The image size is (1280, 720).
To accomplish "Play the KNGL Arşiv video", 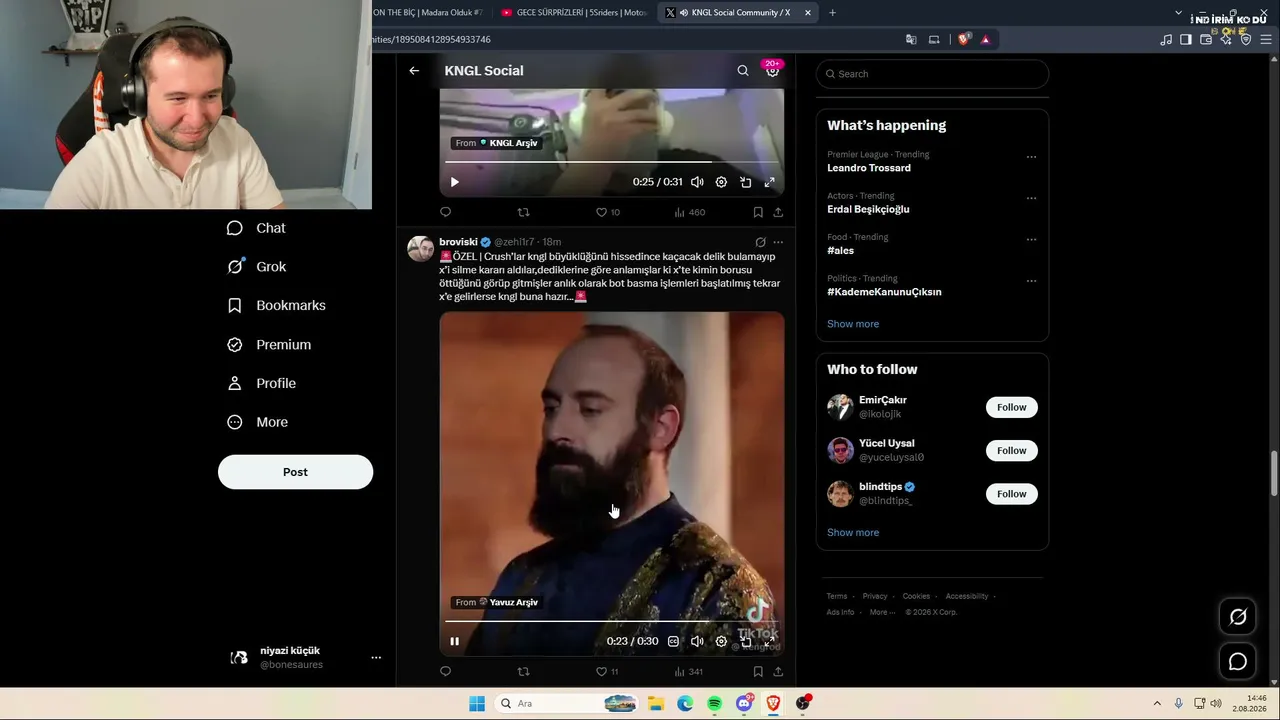I will (454, 182).
